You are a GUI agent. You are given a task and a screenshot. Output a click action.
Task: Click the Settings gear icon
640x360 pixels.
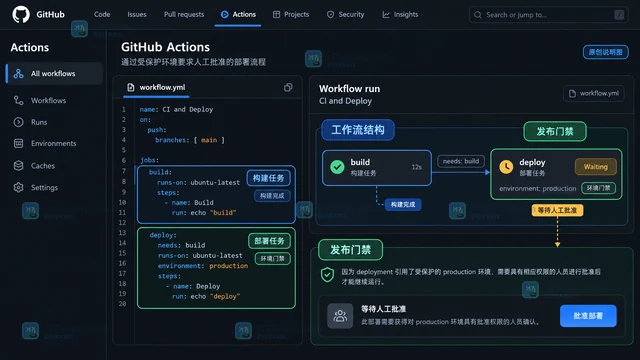tap(18, 187)
